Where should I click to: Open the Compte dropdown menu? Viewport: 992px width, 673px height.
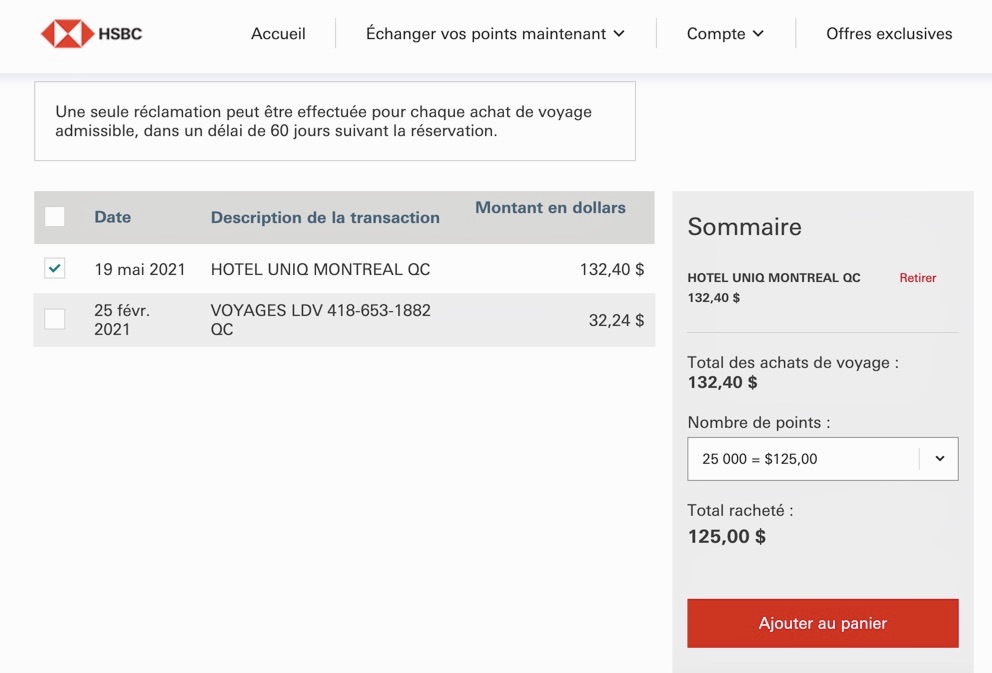[x=716, y=34]
